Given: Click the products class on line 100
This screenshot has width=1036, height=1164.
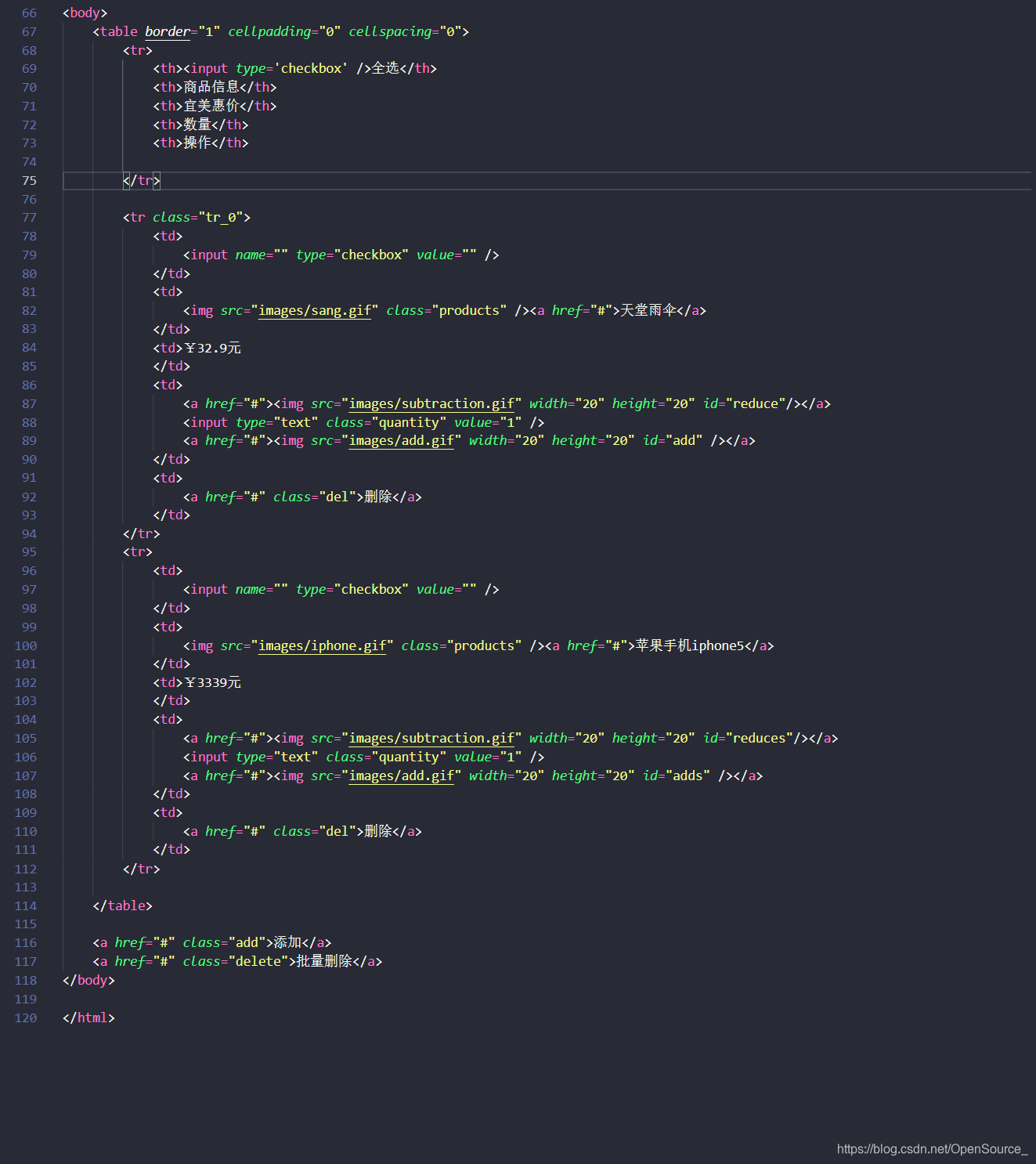Looking at the screenshot, I should click(x=461, y=645).
